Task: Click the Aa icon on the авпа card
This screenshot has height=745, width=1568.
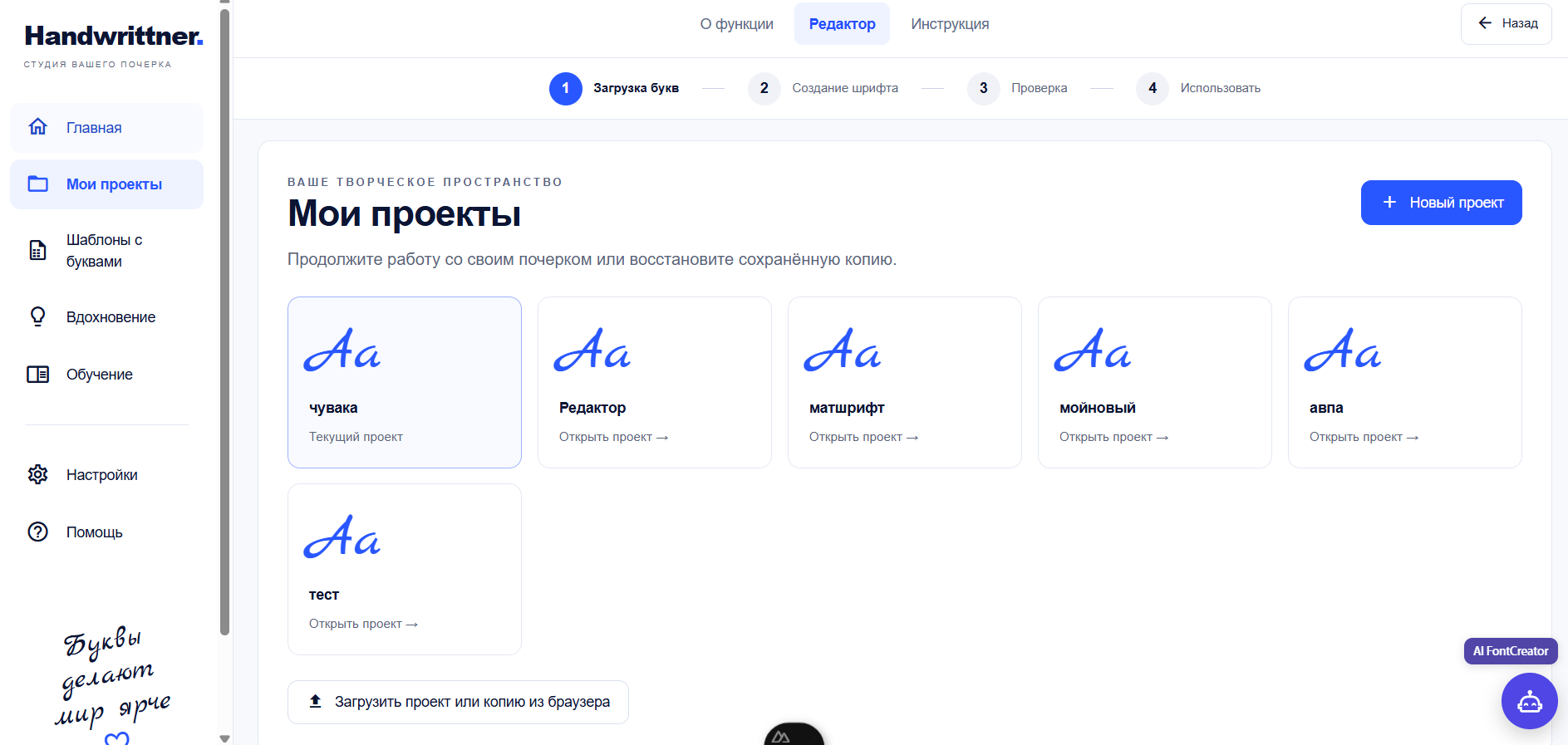Action: 1343,350
